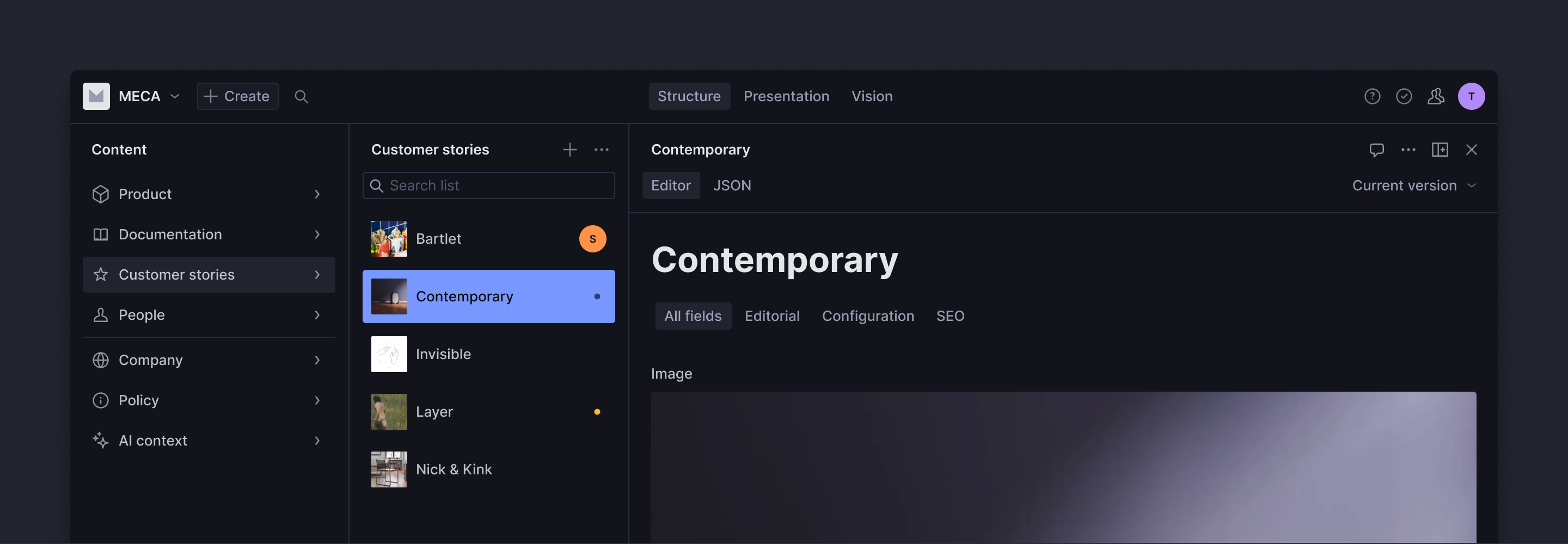Click the Create button

point(237,96)
